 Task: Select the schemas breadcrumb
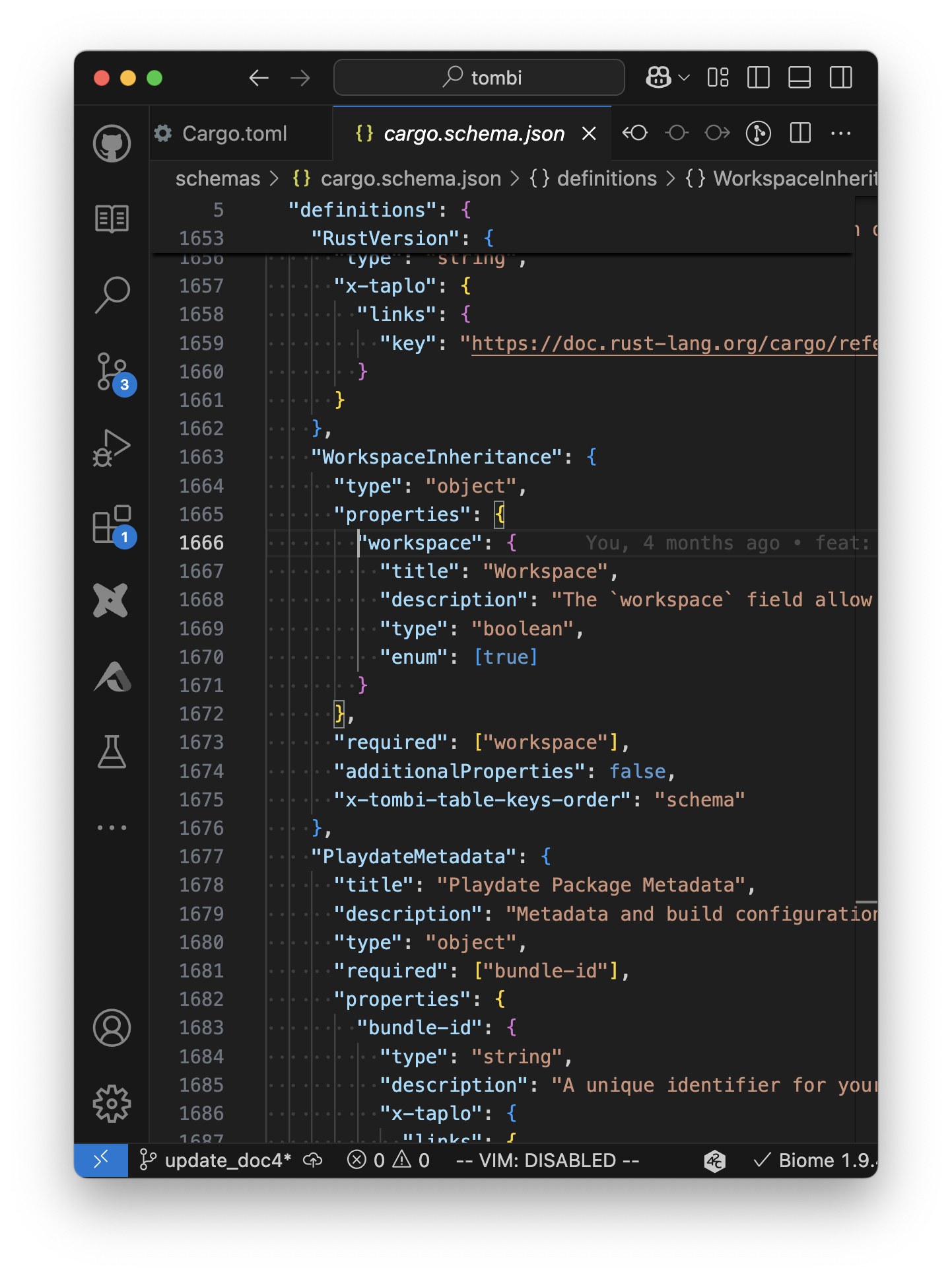coord(218,178)
